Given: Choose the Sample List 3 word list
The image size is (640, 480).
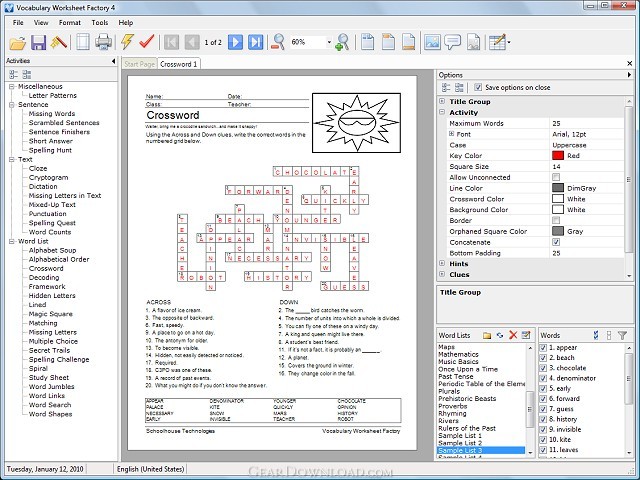Looking at the screenshot, I should tap(481, 450).
